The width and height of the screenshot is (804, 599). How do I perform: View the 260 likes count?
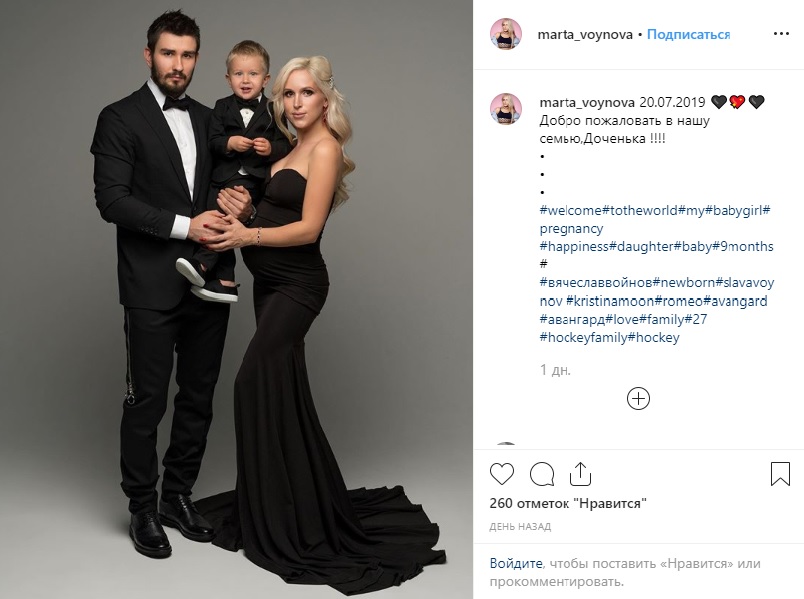pos(568,503)
